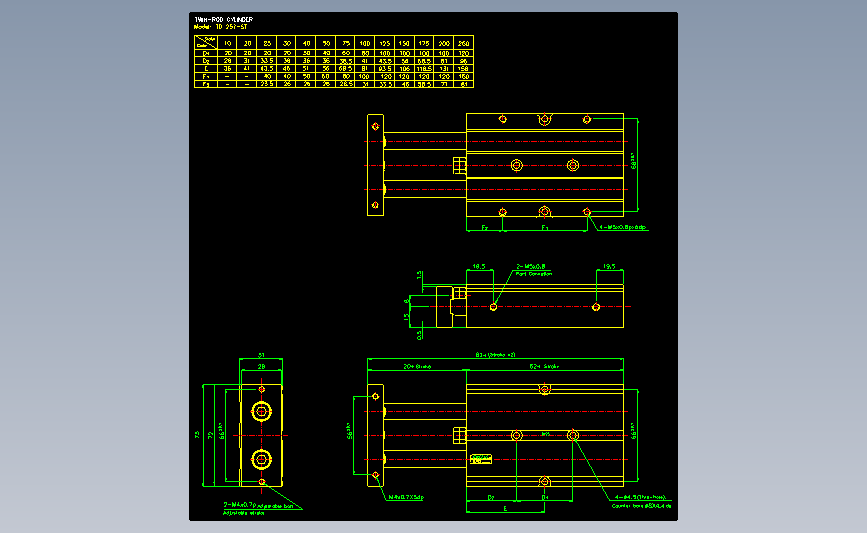Screen dimensions: 867x533
Task: Select the 19.5 dimension in side view
Action: coord(609,266)
